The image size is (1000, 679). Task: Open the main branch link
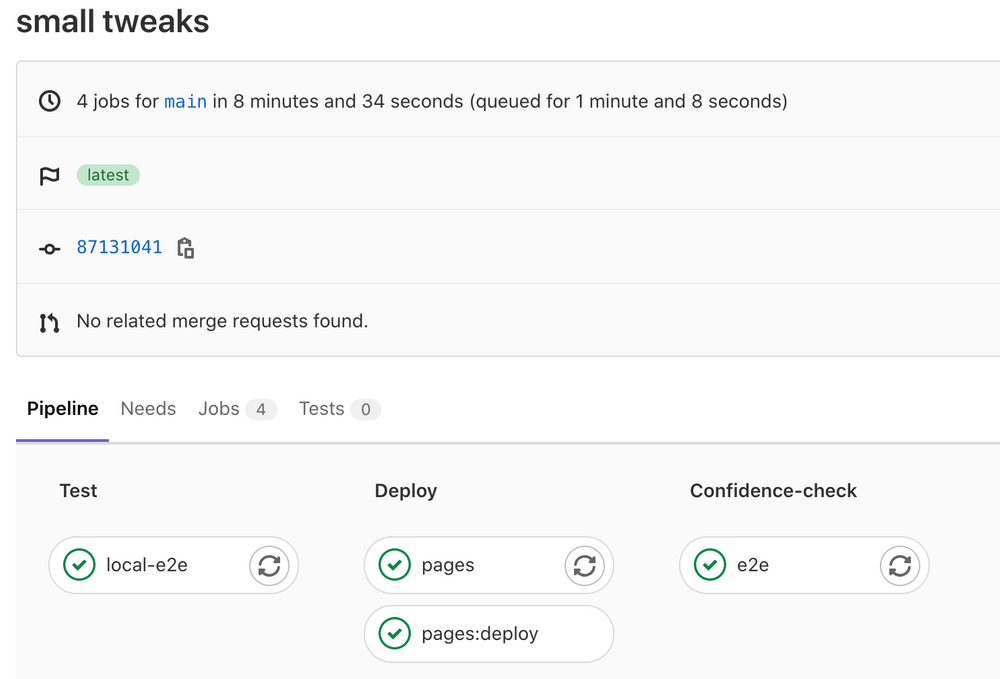pyautogui.click(x=185, y=102)
